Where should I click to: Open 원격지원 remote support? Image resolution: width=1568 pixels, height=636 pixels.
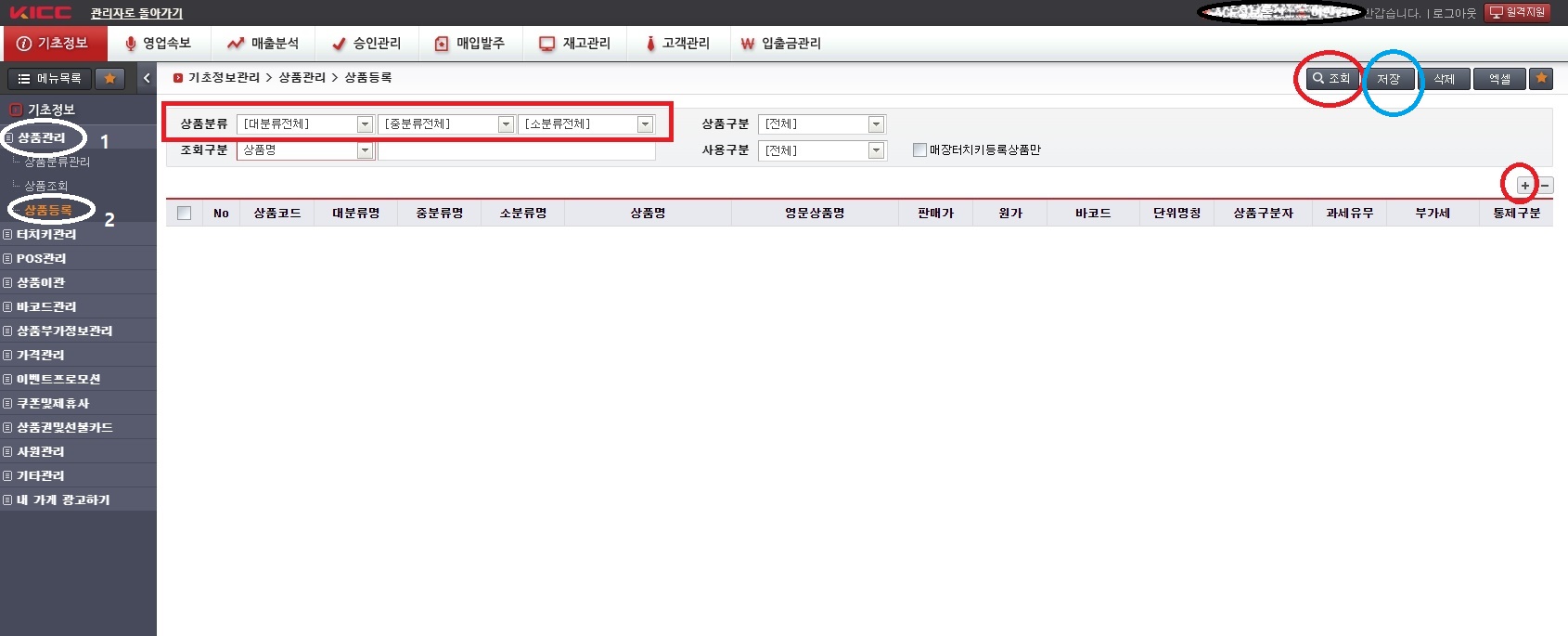tap(1518, 12)
